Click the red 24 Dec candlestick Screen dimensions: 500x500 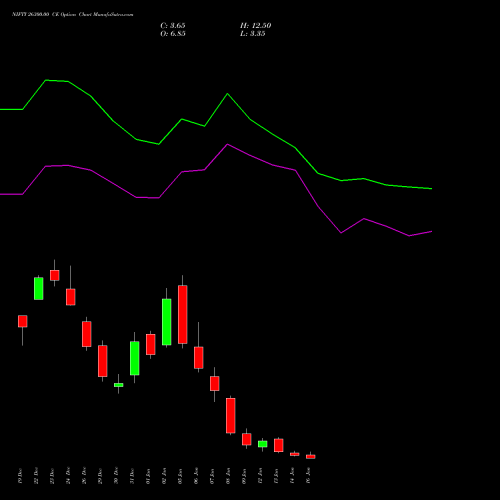click(x=71, y=297)
